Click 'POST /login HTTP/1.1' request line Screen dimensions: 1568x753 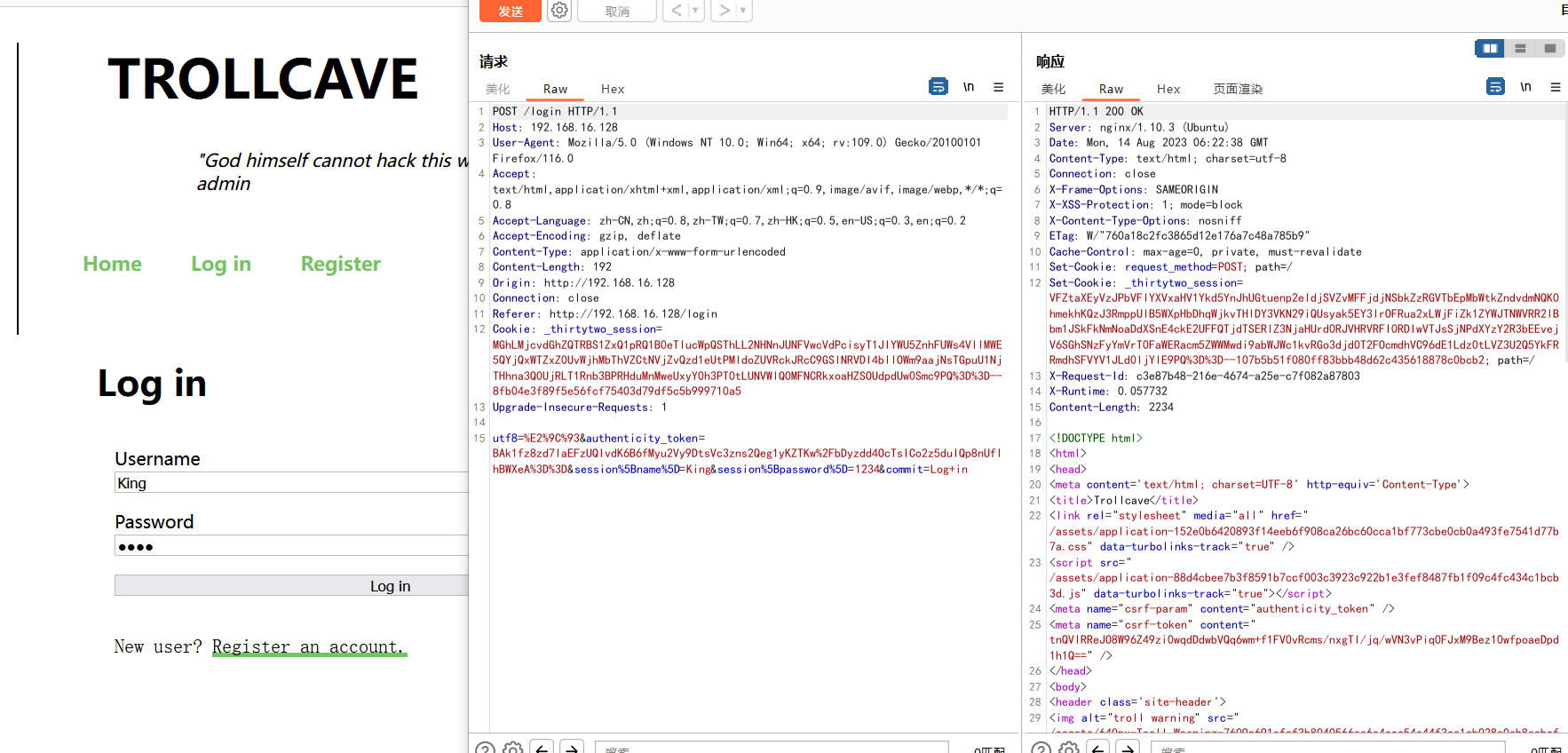[555, 112]
